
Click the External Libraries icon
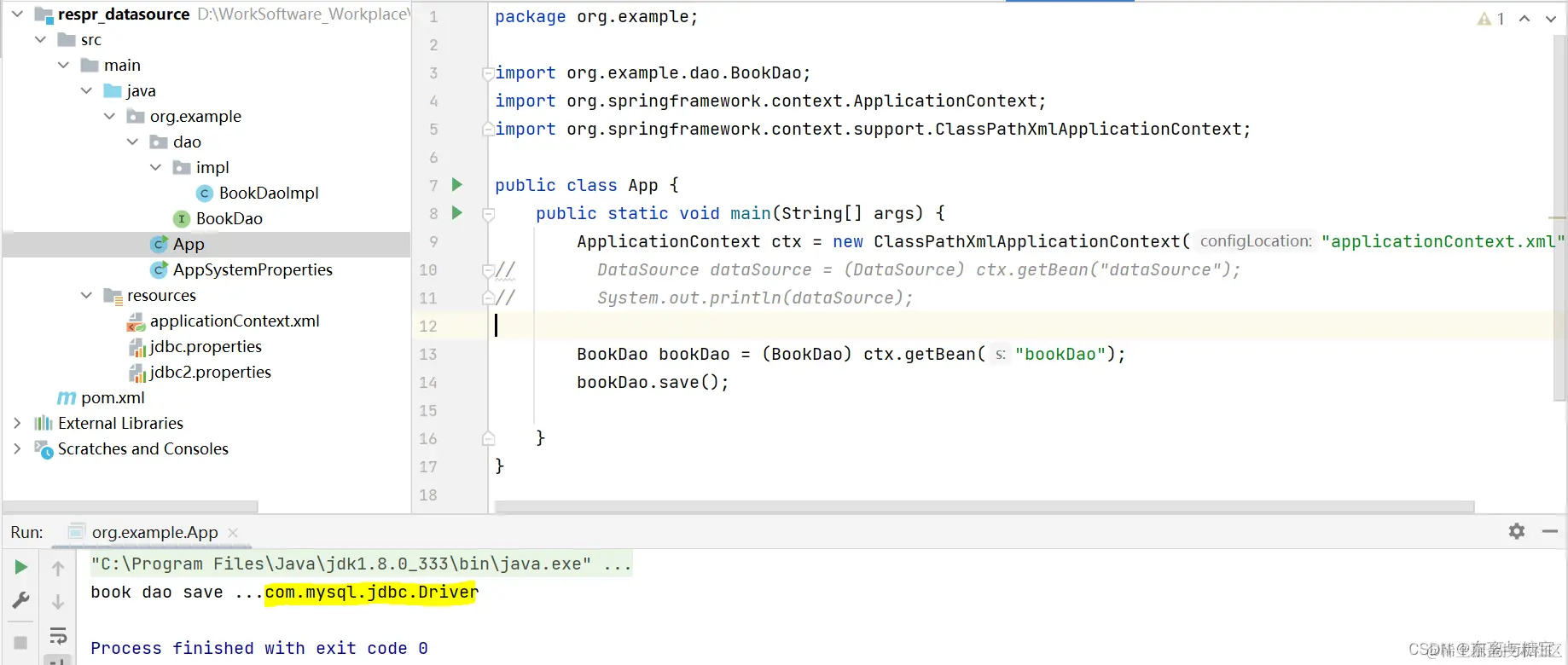click(x=44, y=424)
